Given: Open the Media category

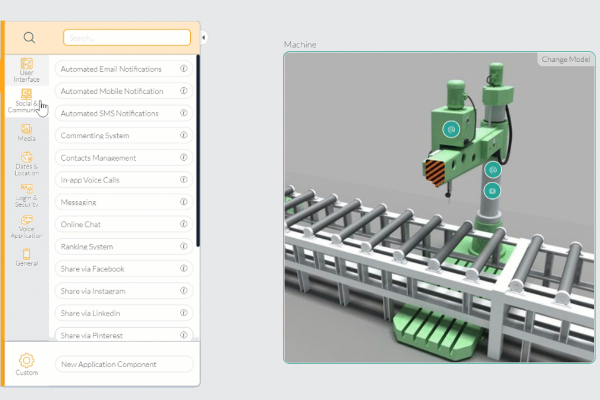Looking at the screenshot, I should [27, 131].
